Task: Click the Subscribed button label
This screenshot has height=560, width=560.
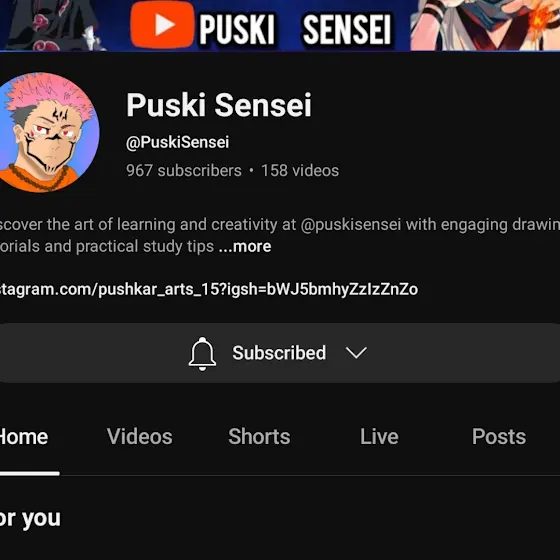Action: click(x=279, y=353)
